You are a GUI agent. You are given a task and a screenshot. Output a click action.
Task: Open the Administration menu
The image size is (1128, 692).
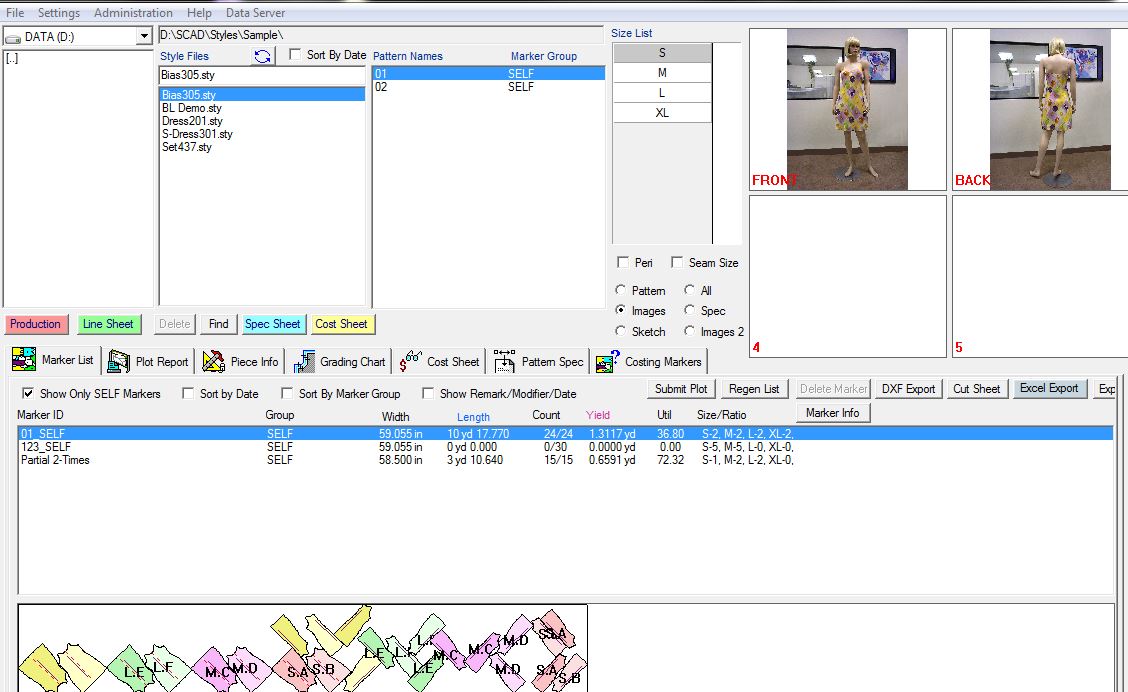[132, 12]
